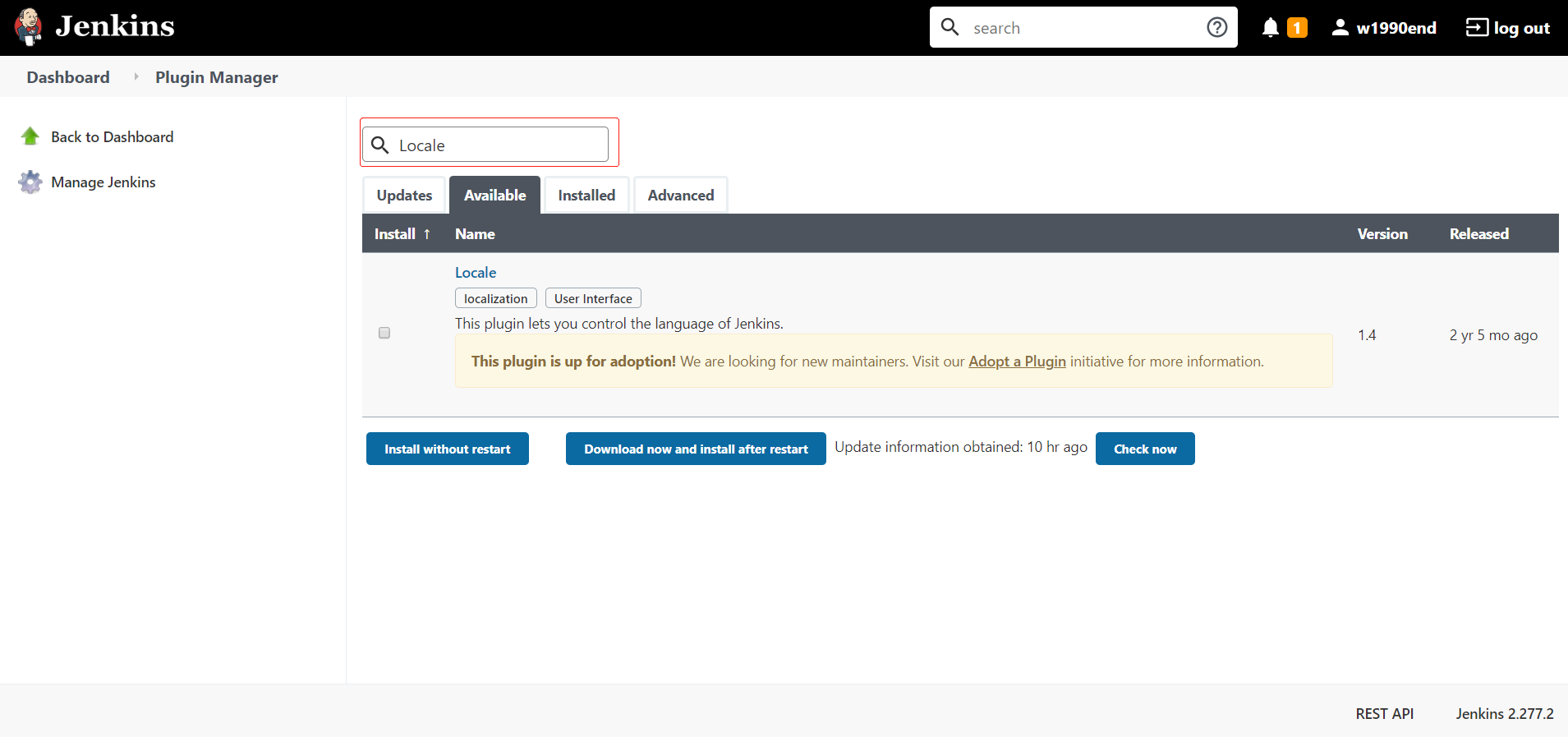The image size is (1568, 737).
Task: Switch to the Installed tab
Action: [586, 196]
